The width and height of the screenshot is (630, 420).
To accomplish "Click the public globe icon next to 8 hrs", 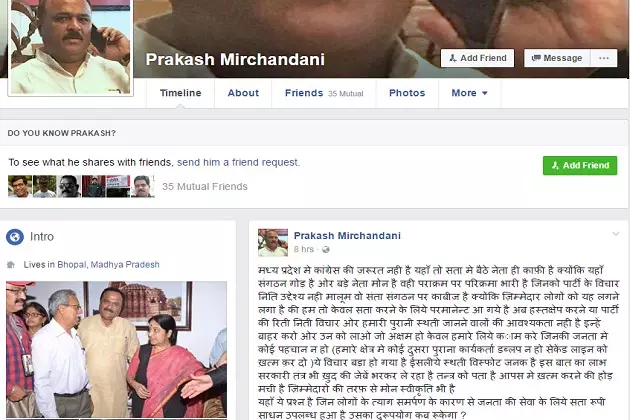I will click(x=326, y=250).
